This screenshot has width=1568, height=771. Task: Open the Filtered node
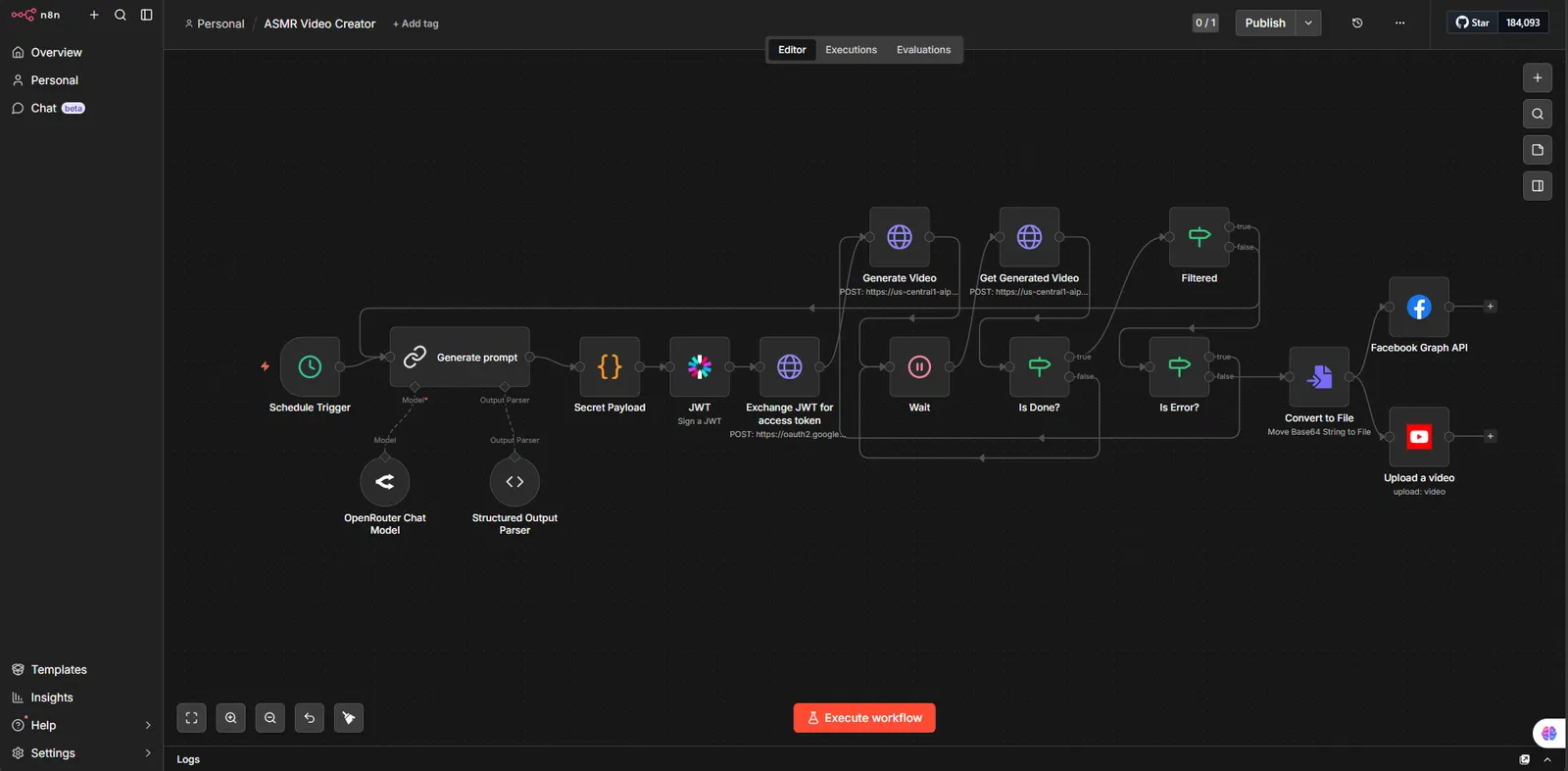(x=1200, y=237)
